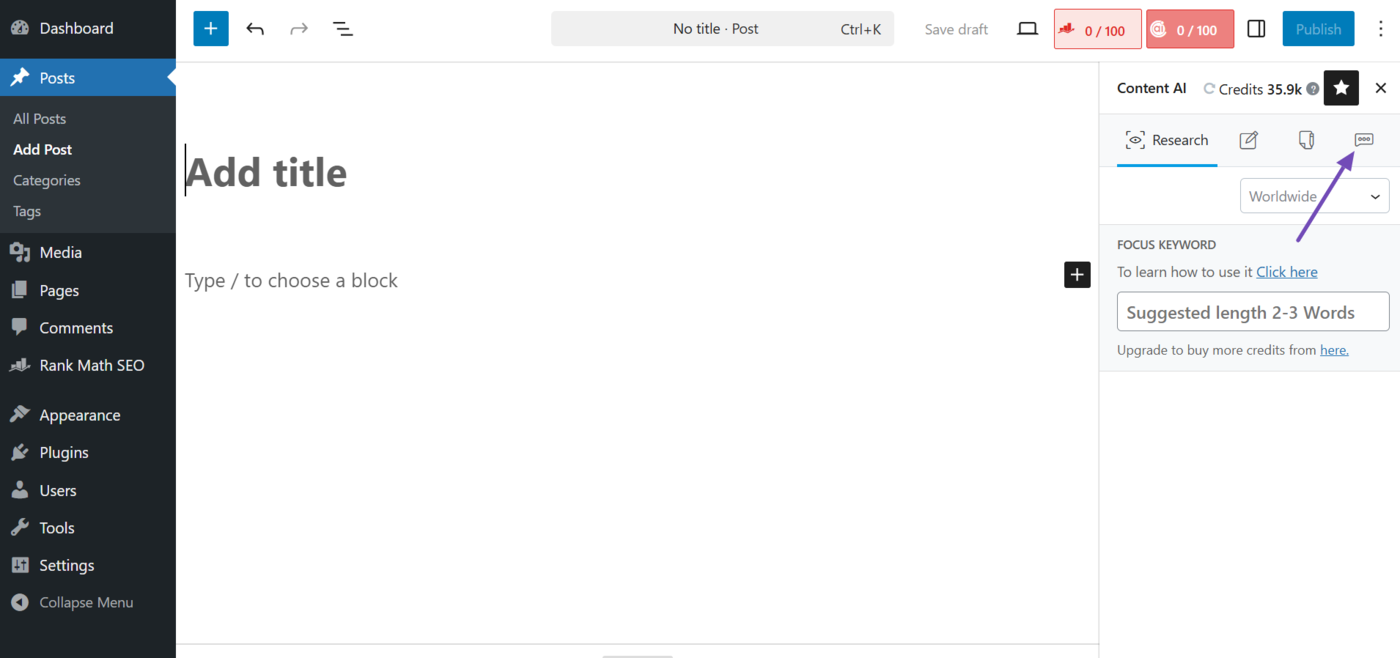Click the Focus Keyword input field
1400x658 pixels.
tap(1252, 311)
